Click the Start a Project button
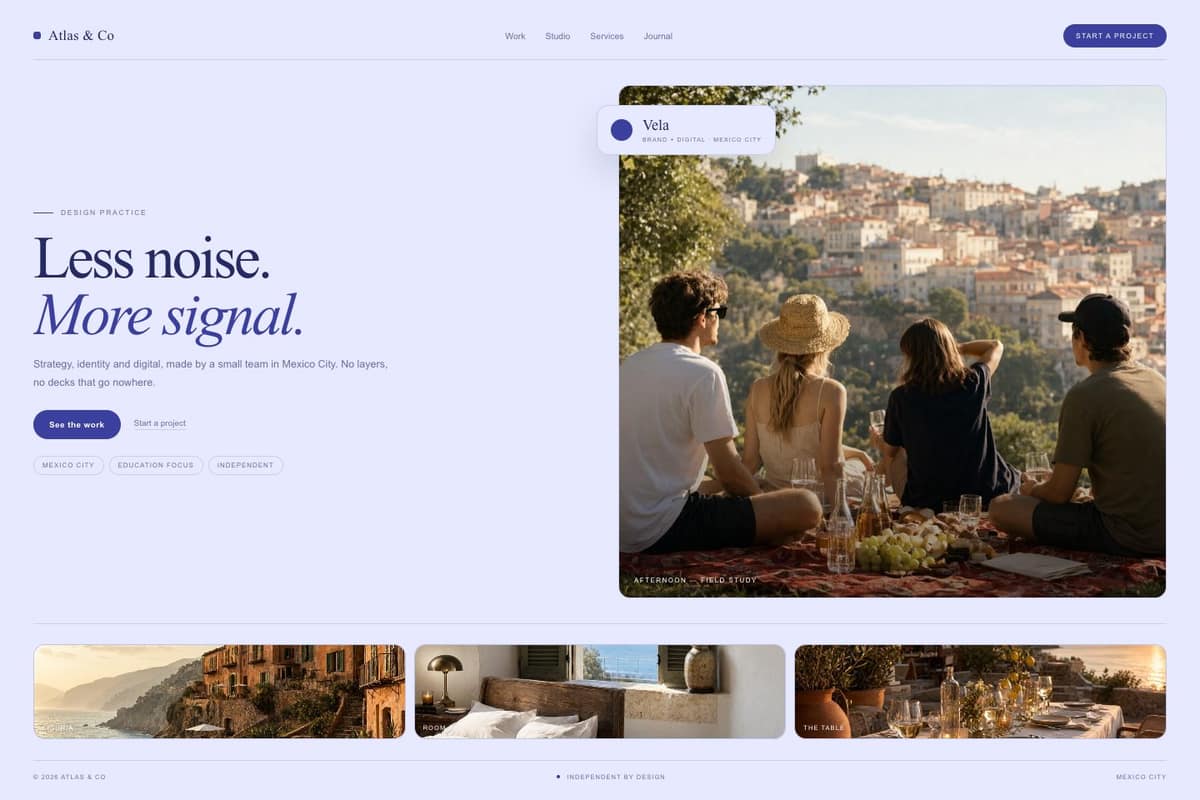 1114,36
